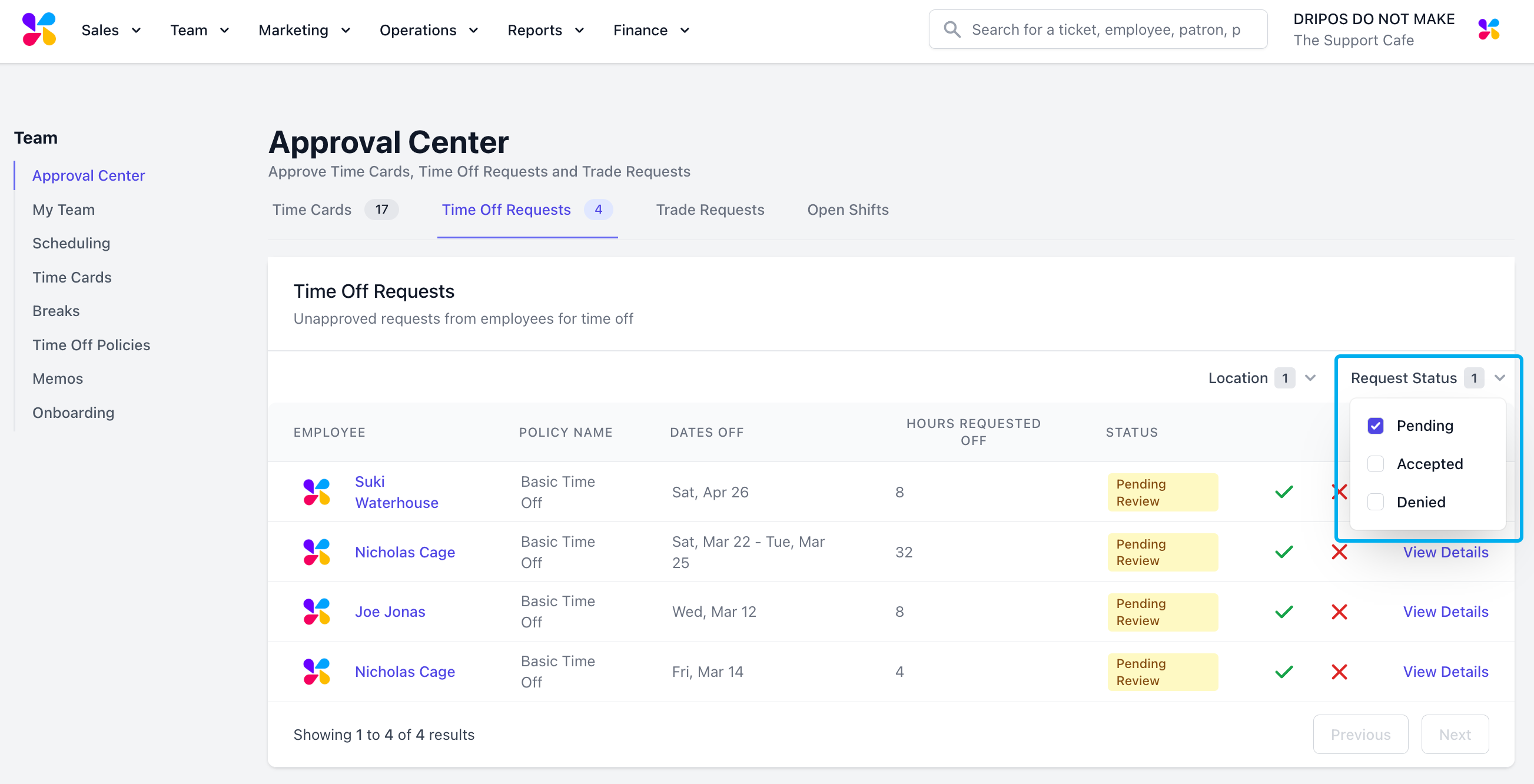View Details for Joe Jonas's request
This screenshot has width=1534, height=784.
(1445, 612)
